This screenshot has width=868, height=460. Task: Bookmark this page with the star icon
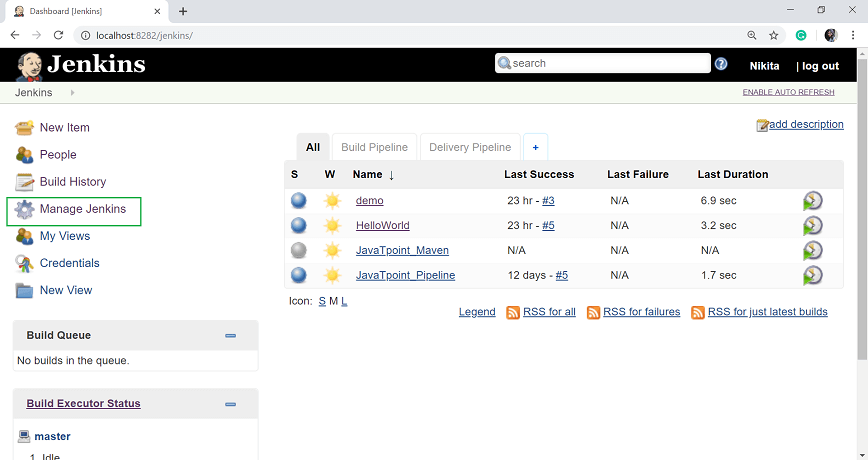(x=774, y=35)
